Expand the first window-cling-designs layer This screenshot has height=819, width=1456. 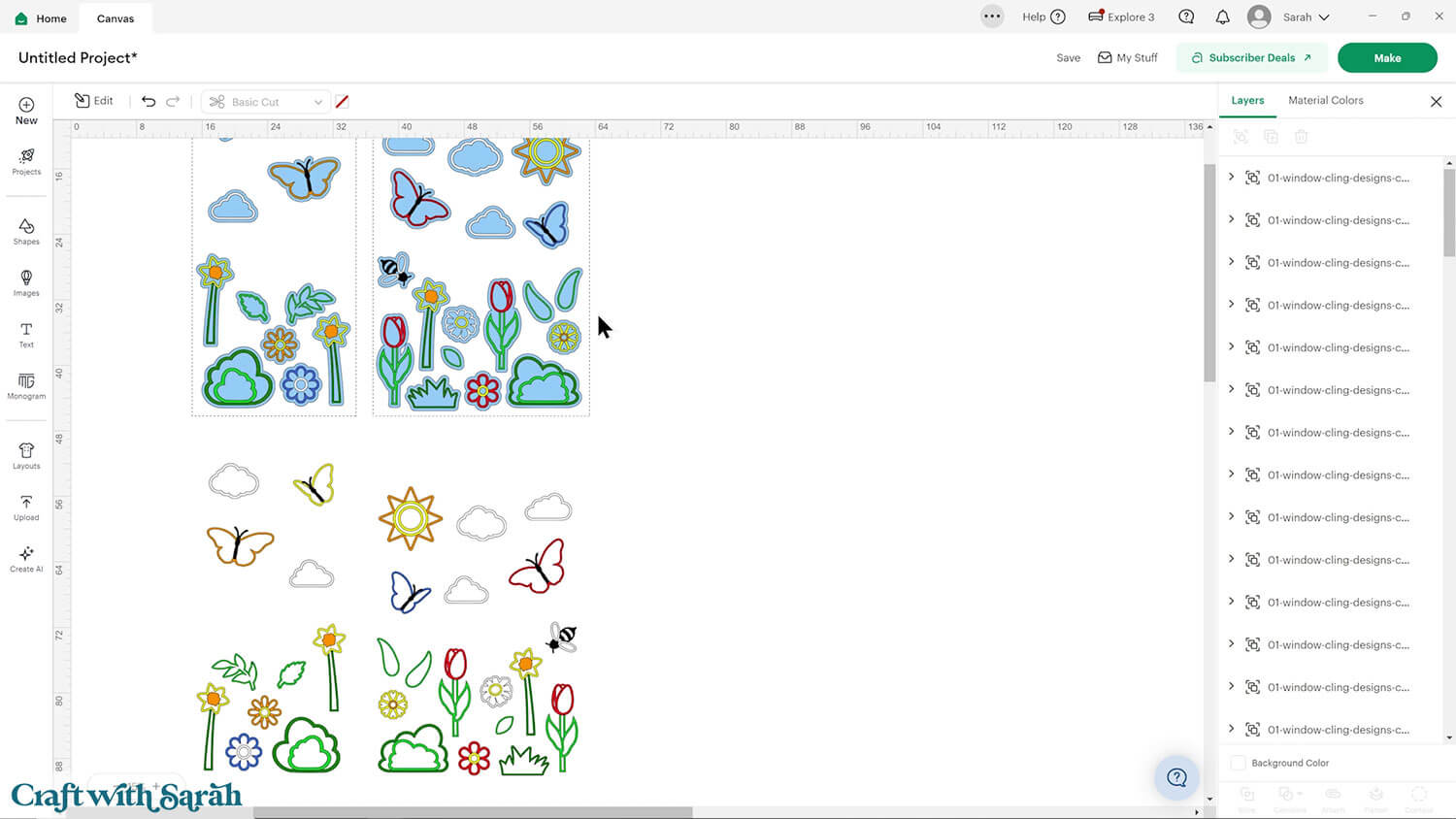1231,177
